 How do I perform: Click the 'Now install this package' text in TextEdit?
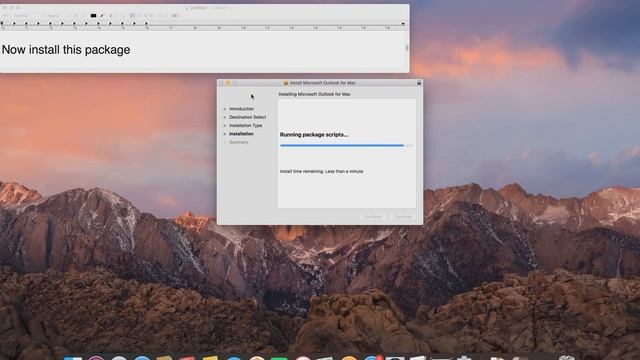point(66,50)
